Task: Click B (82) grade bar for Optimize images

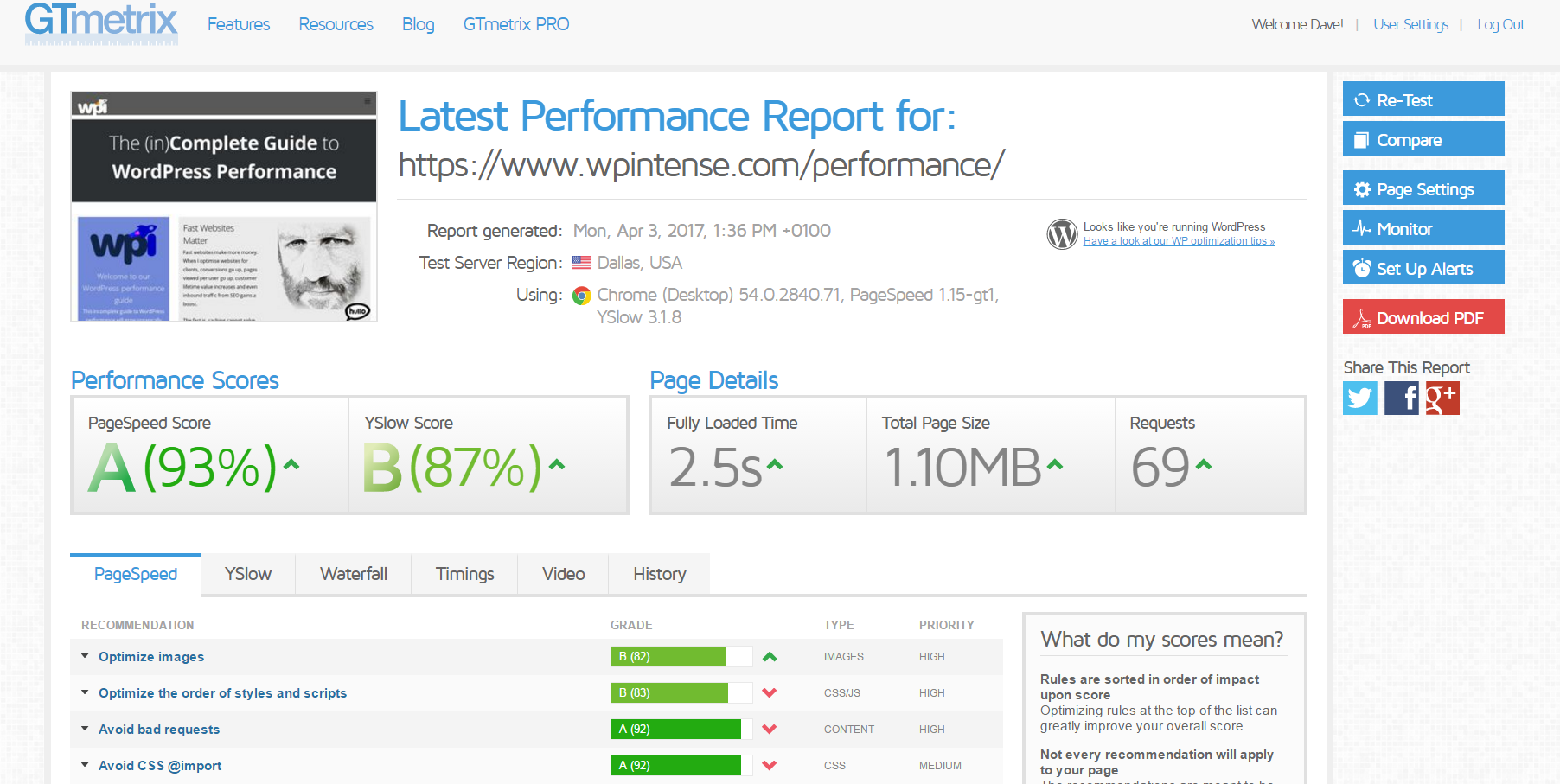Action: (x=681, y=657)
